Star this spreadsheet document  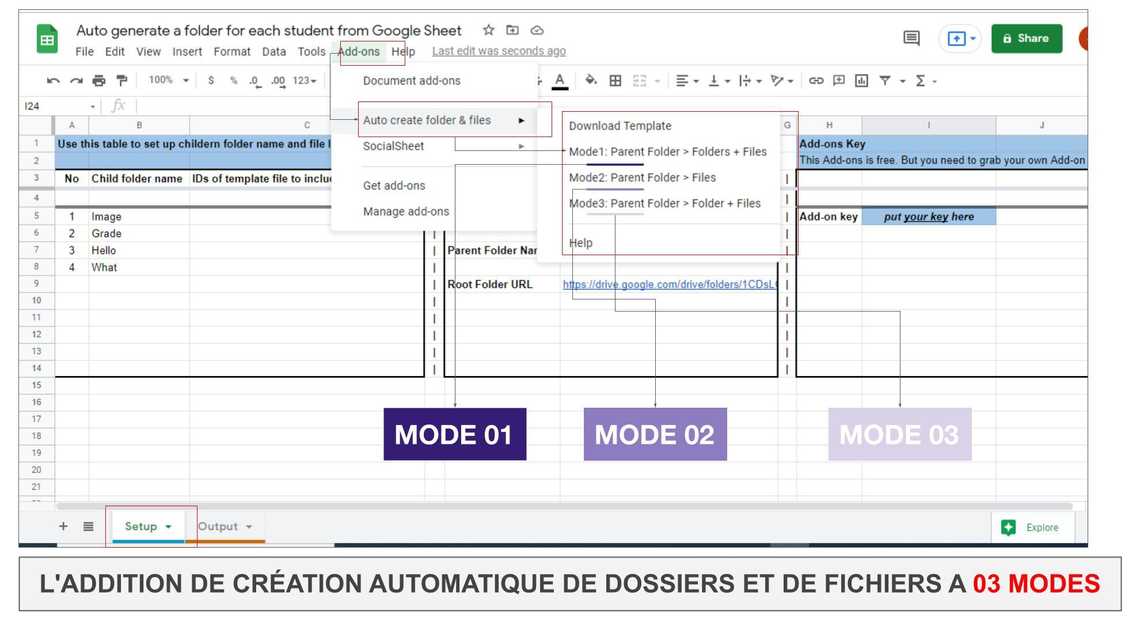click(489, 30)
